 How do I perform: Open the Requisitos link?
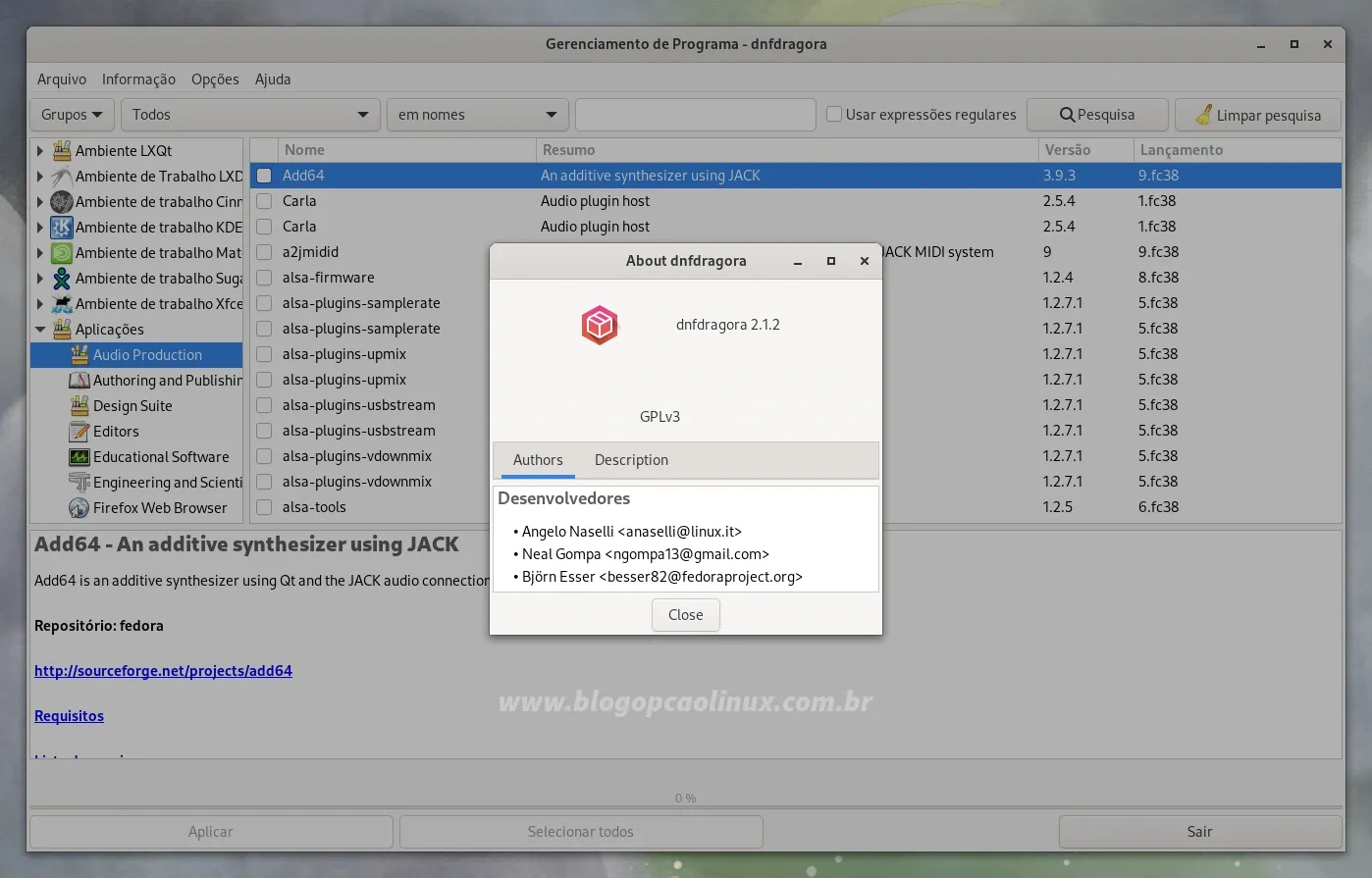tap(69, 716)
